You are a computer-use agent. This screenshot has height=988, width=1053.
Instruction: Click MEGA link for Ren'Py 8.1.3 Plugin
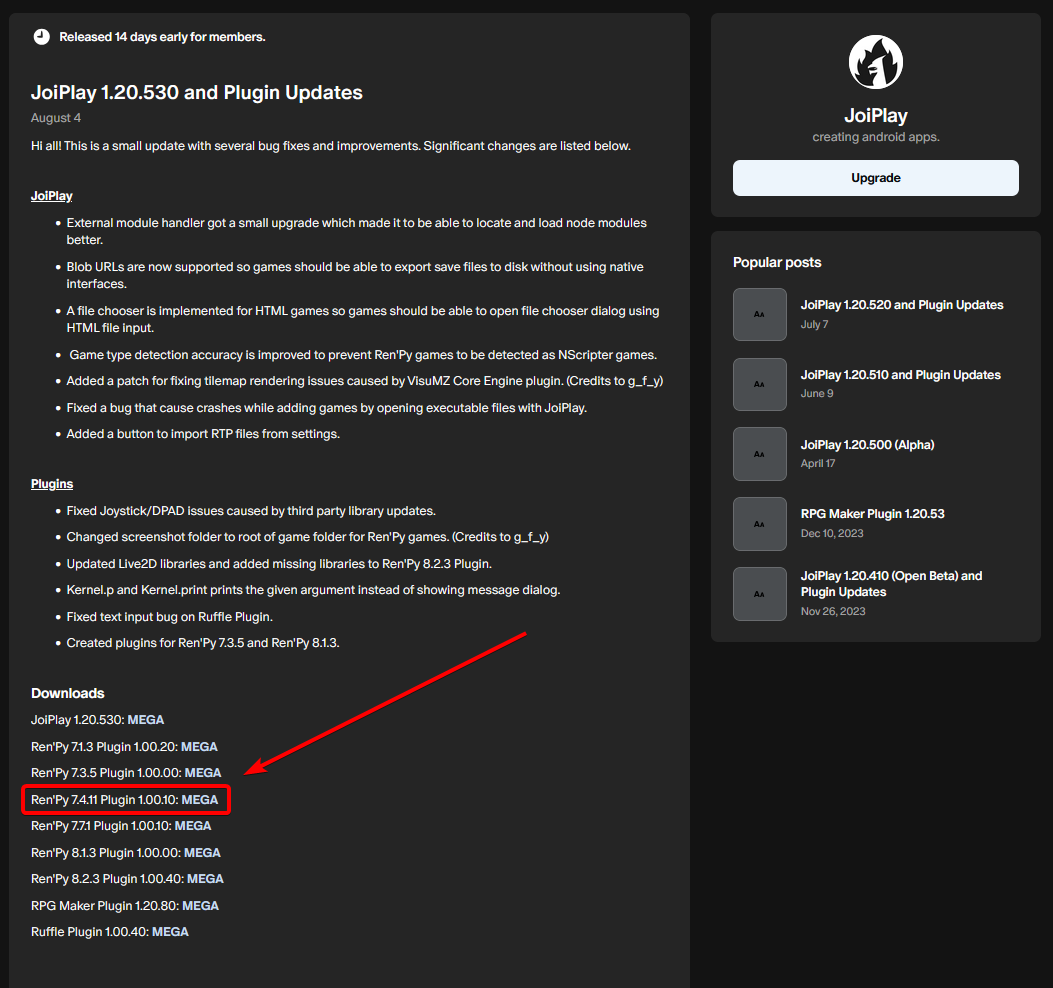pos(202,853)
